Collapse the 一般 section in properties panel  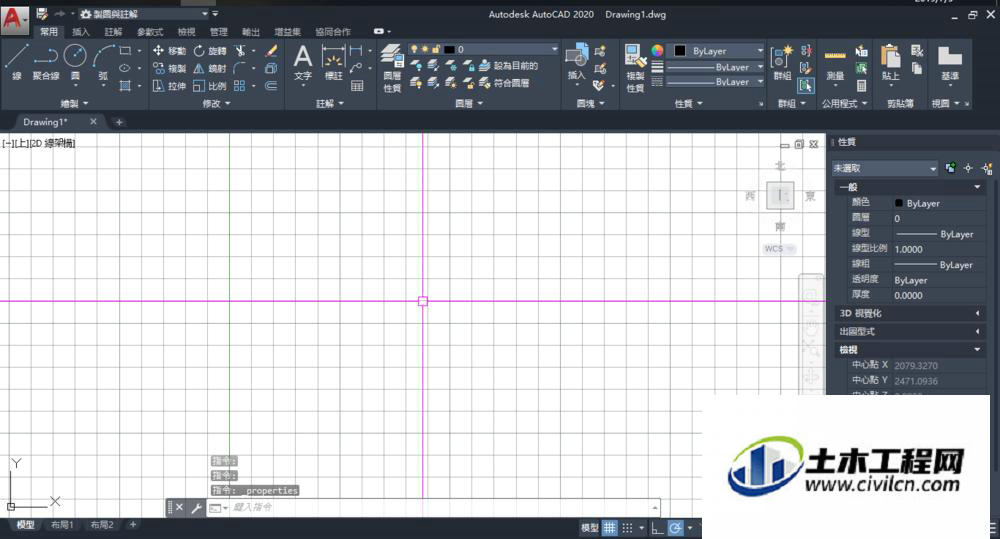pyautogui.click(x=909, y=187)
